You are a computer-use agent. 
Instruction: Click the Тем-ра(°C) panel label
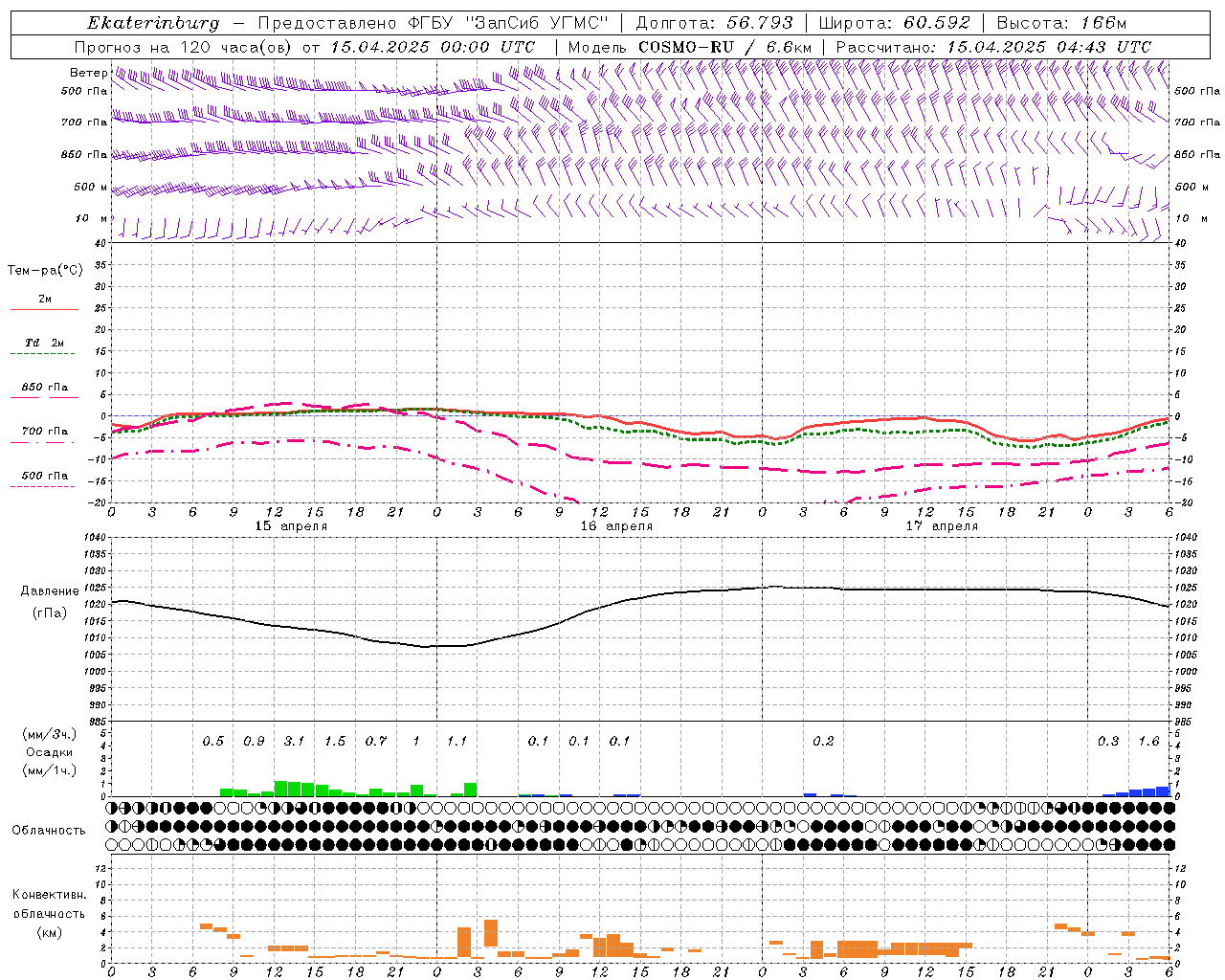(45, 271)
